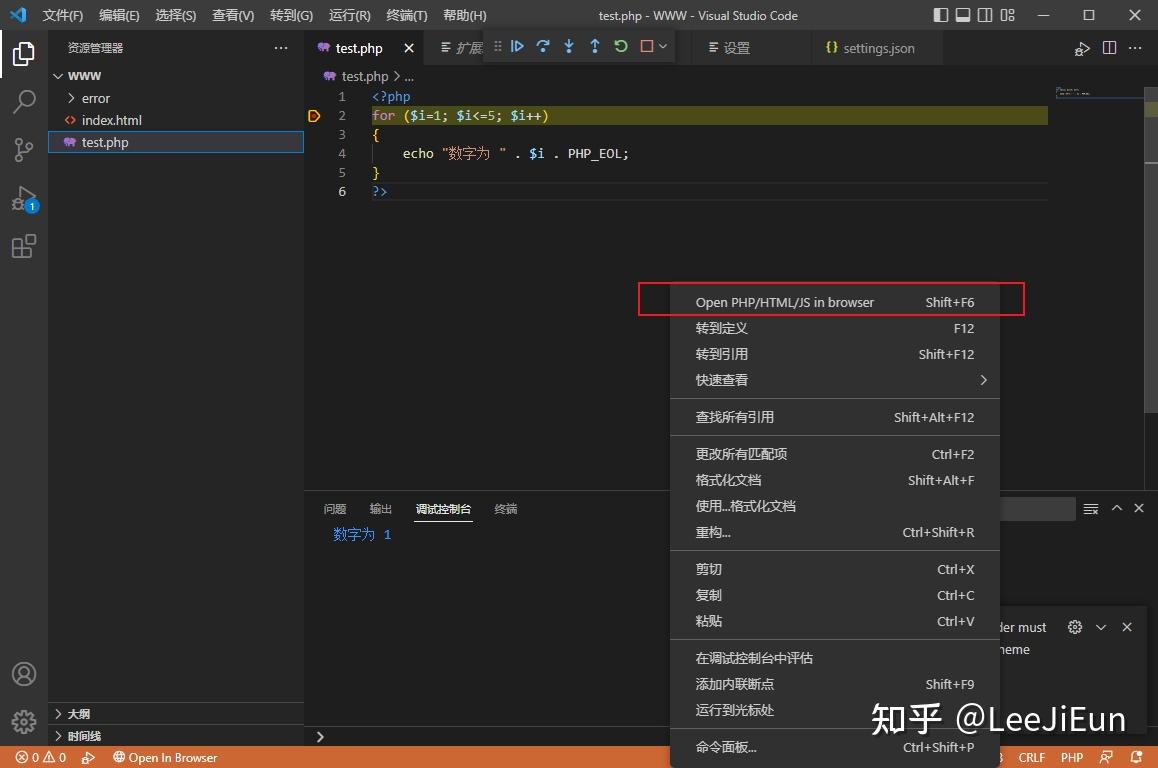Open Run and Debug view showing badge 1
Screen dimensions: 1158x768
tap(24, 198)
